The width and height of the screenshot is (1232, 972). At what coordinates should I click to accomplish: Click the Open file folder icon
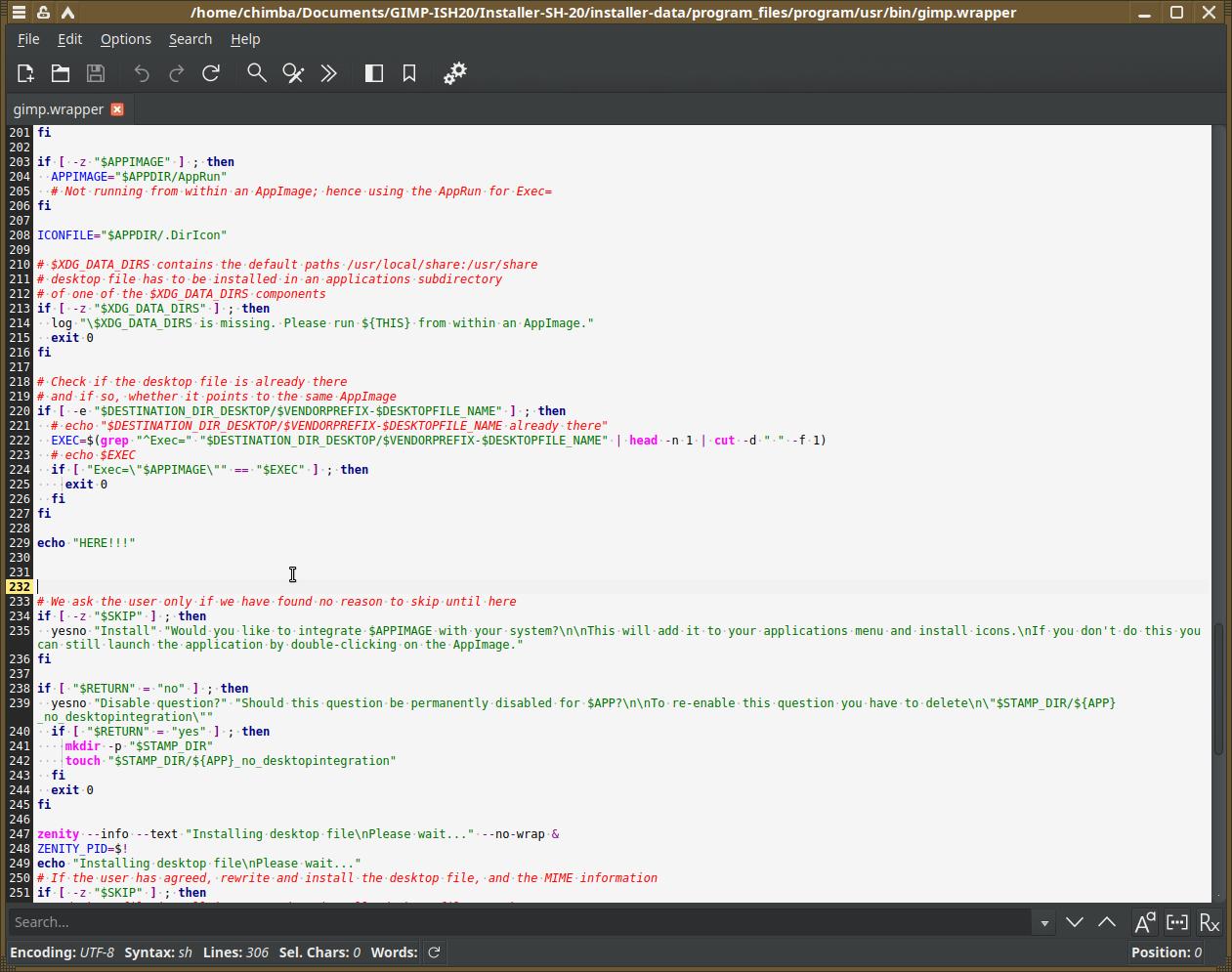pos(61,73)
